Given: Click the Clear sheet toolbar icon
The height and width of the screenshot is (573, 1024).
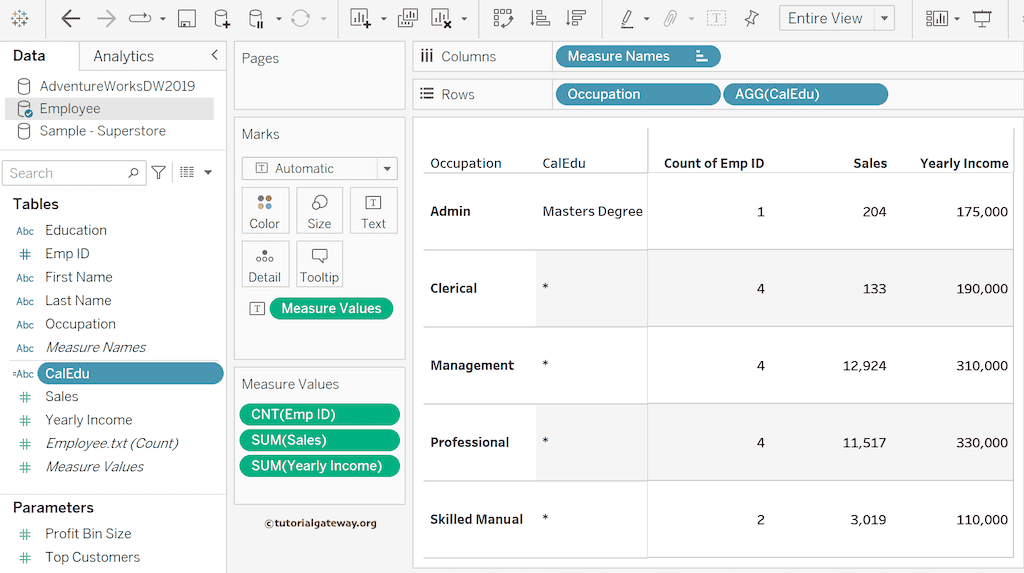Looking at the screenshot, I should click(441, 19).
